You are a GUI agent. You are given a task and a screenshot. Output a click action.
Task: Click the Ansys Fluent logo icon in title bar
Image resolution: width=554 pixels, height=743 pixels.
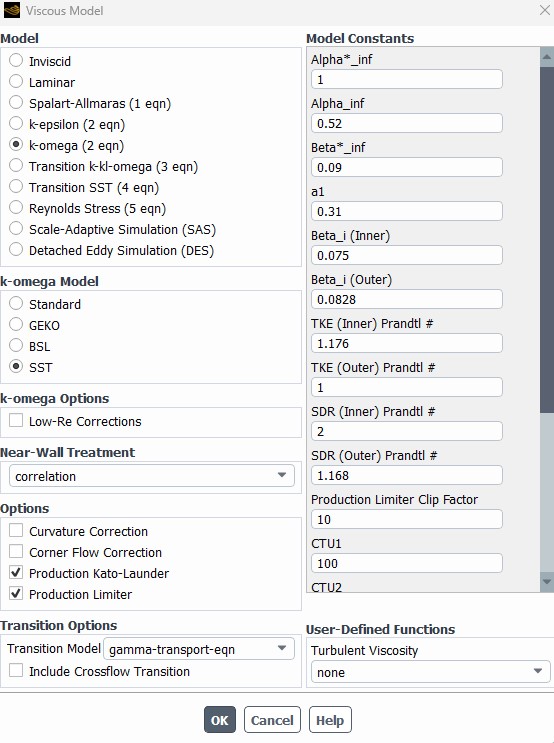click(12, 10)
